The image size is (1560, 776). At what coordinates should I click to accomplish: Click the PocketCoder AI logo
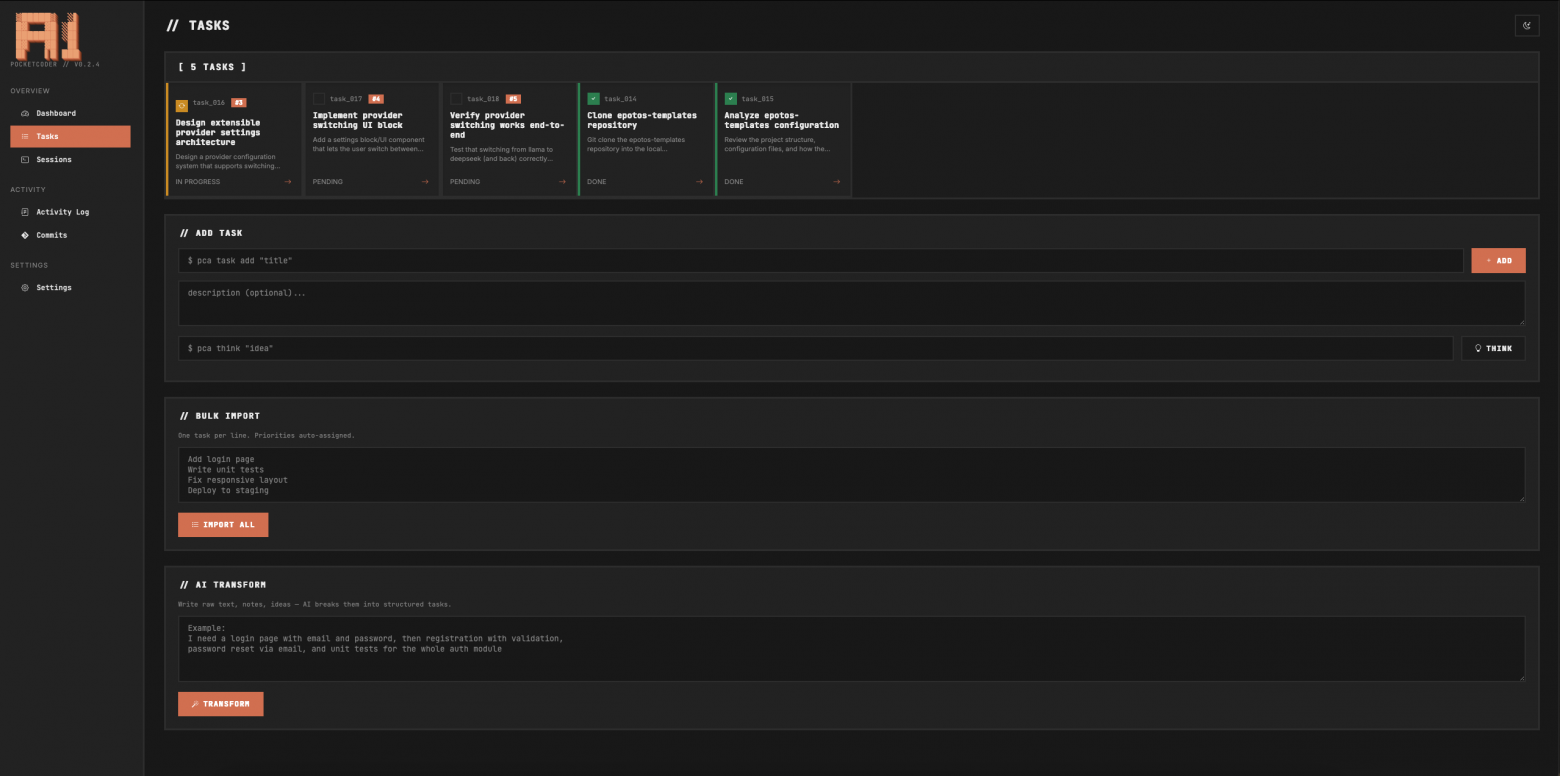coord(47,35)
